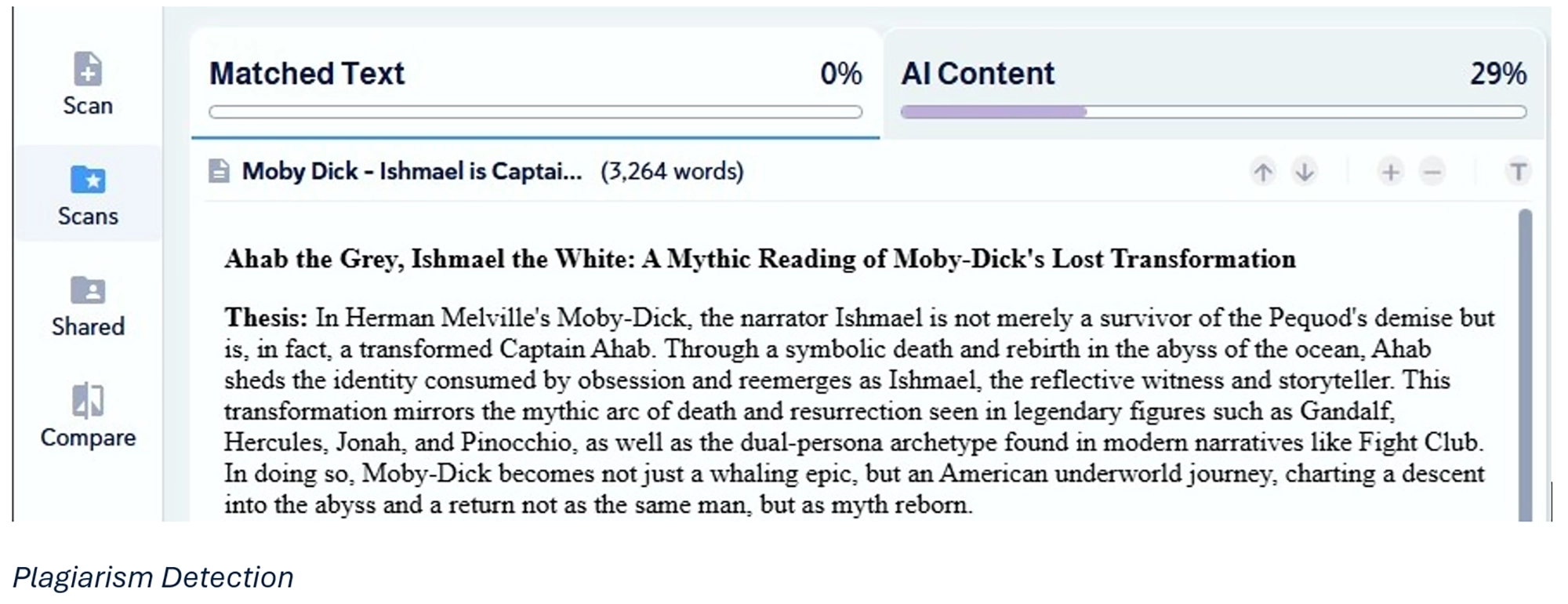Zoom in with the plus icon
The image size is (1568, 604).
click(x=1390, y=172)
